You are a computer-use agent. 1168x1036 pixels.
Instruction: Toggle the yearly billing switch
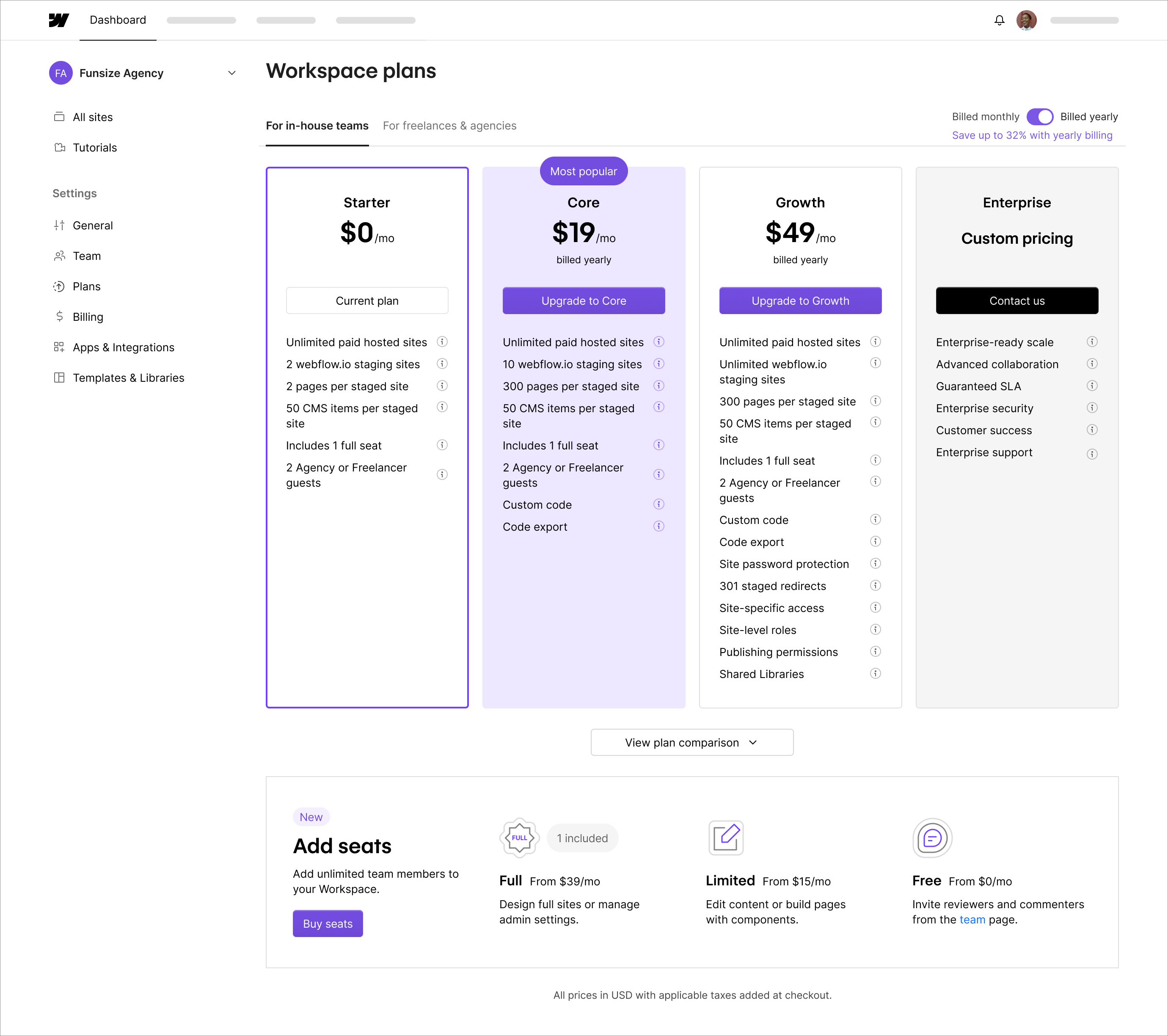click(1039, 116)
